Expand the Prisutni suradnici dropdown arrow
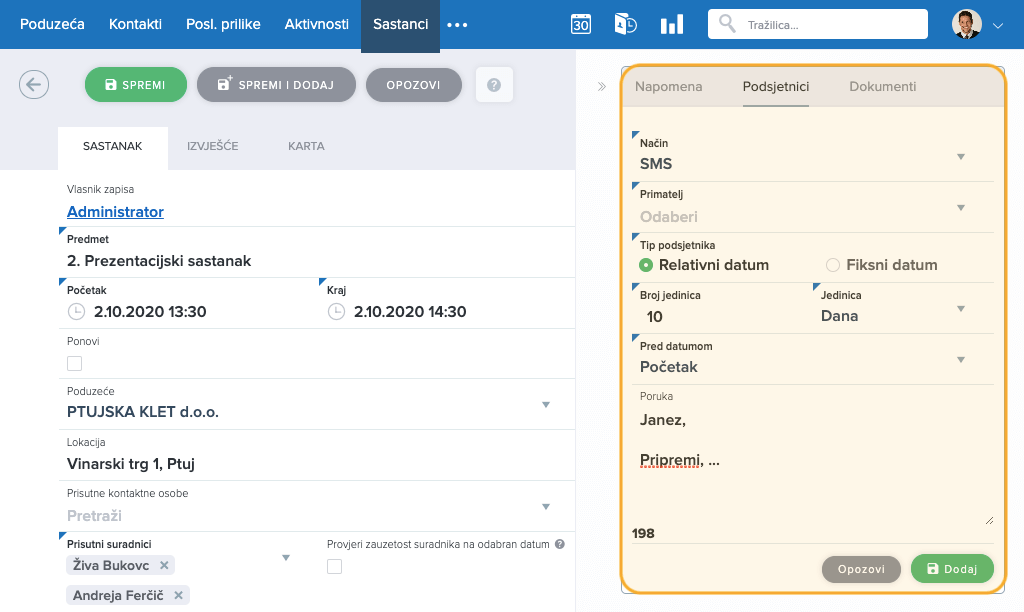1024x612 pixels. [x=285, y=558]
